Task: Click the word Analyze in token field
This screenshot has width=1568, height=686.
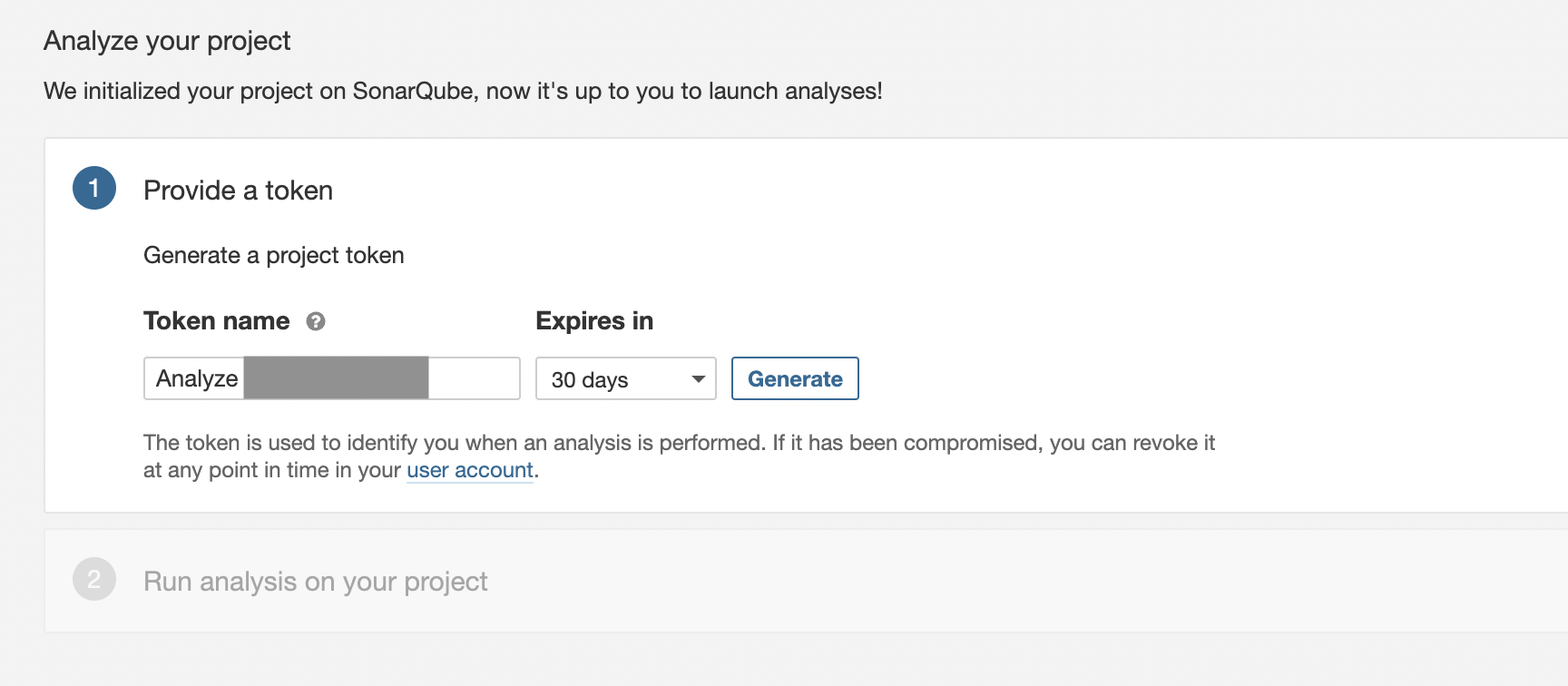Action: point(197,378)
